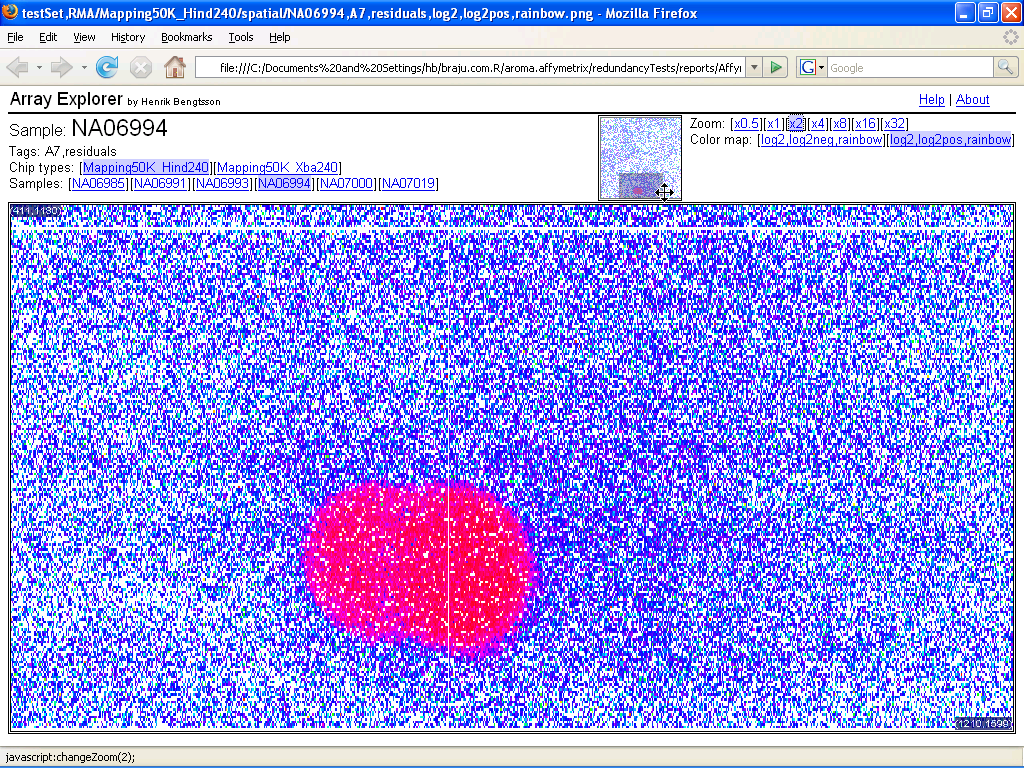Open the address bar history dropdown
Image resolution: width=1024 pixels, height=768 pixels.
tap(752, 67)
